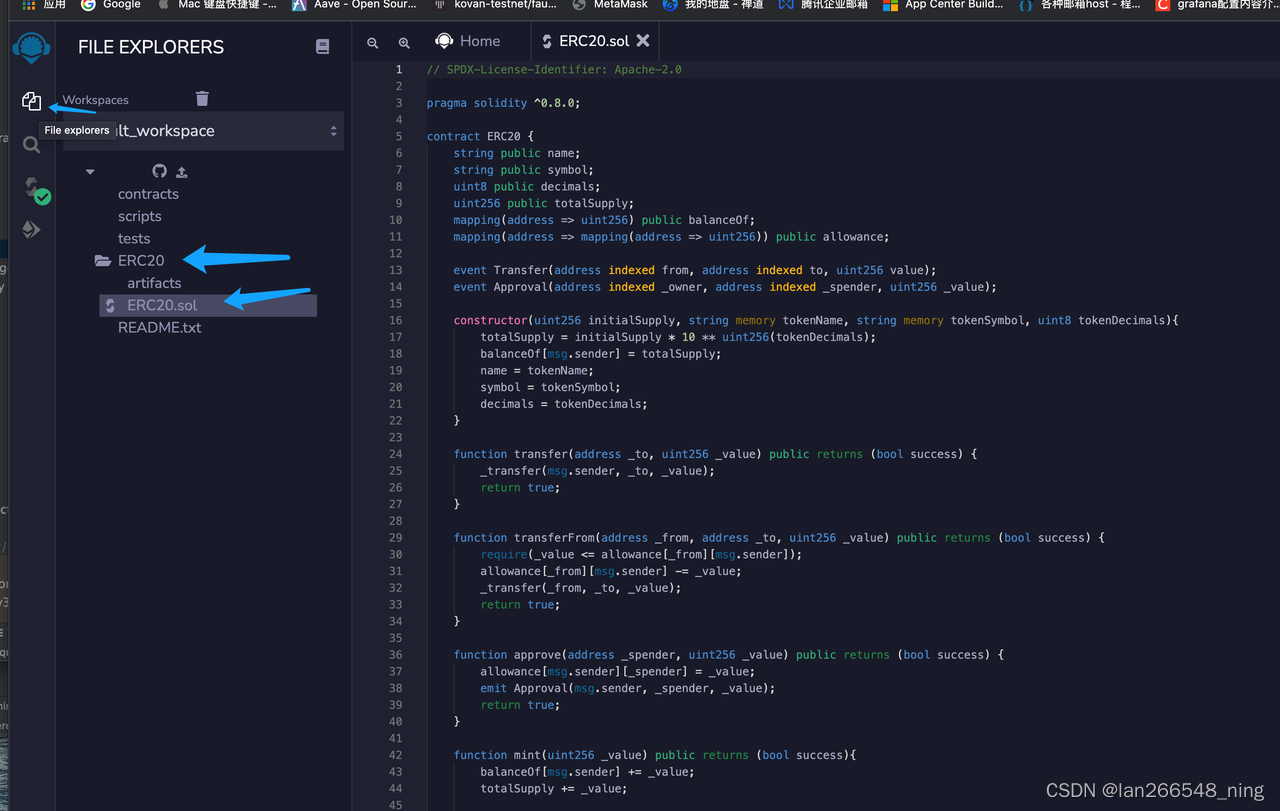Click the 'event Transfer' declaration line

[x=695, y=270]
